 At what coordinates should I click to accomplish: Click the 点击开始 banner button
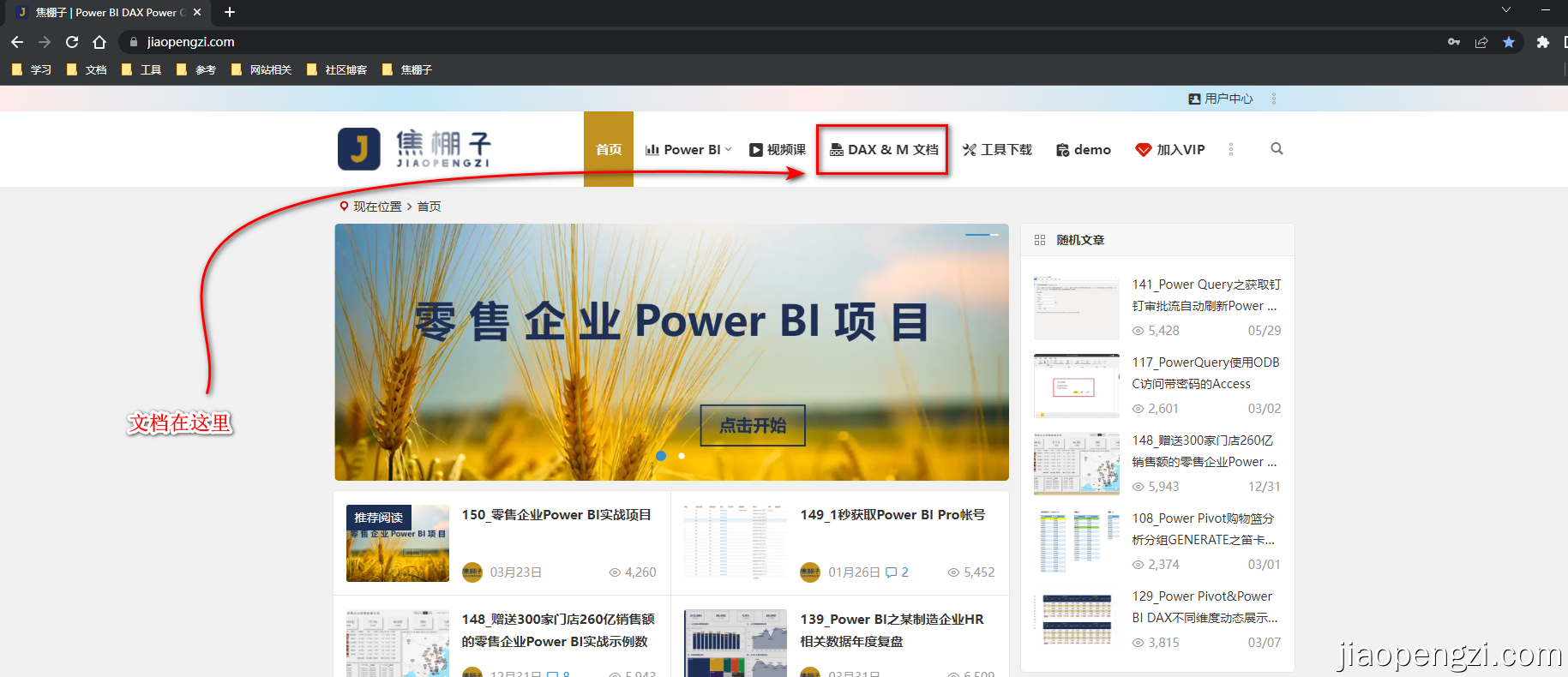[753, 425]
